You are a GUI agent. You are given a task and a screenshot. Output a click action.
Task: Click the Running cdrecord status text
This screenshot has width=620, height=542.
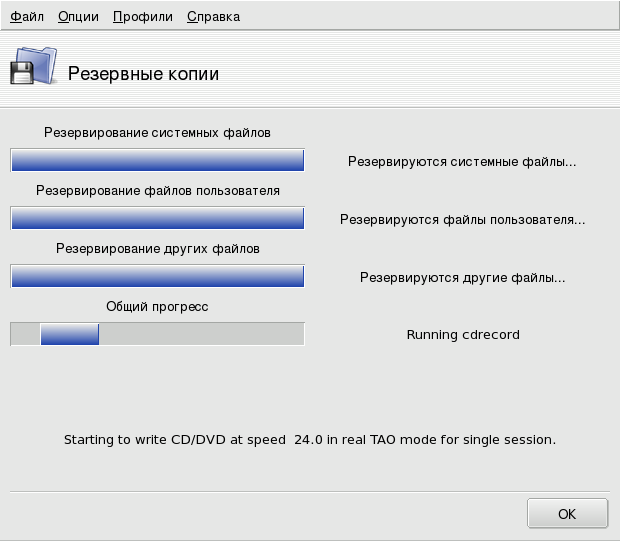click(x=463, y=335)
